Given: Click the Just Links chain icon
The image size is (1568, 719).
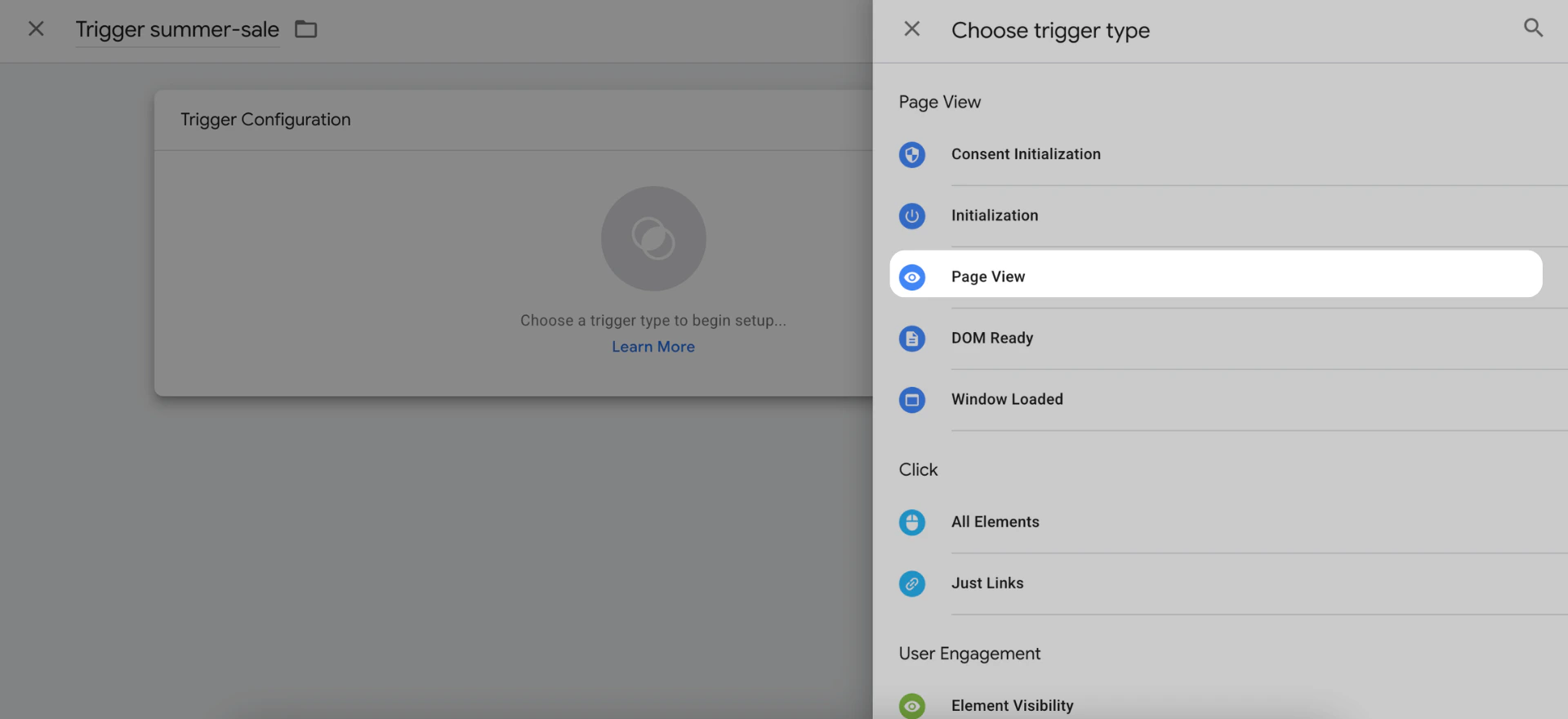Looking at the screenshot, I should [911, 583].
